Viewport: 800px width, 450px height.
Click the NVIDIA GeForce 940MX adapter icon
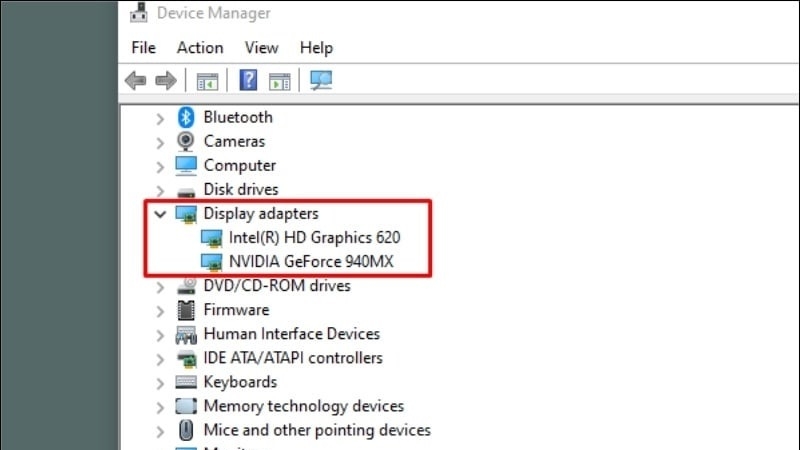(x=211, y=262)
